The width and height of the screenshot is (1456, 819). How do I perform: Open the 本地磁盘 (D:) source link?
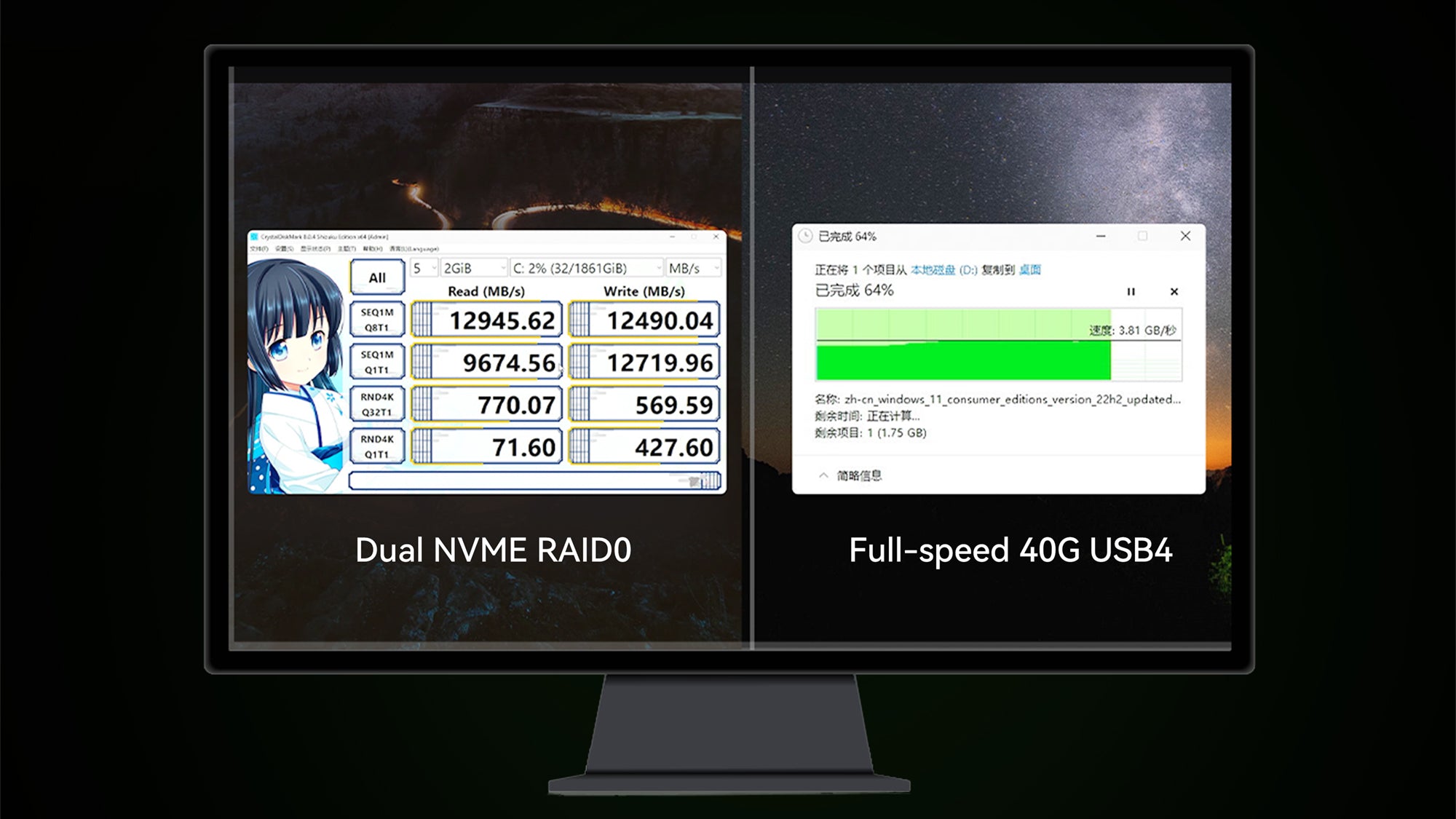pyautogui.click(x=943, y=270)
